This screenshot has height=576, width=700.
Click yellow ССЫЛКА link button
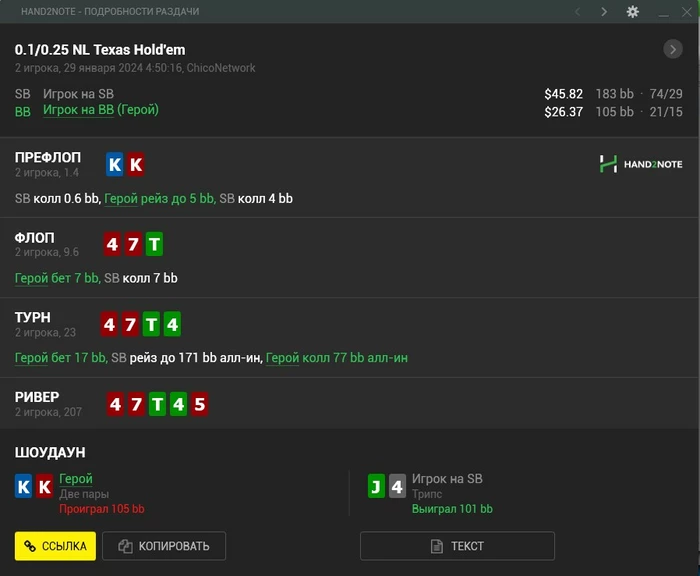point(55,546)
